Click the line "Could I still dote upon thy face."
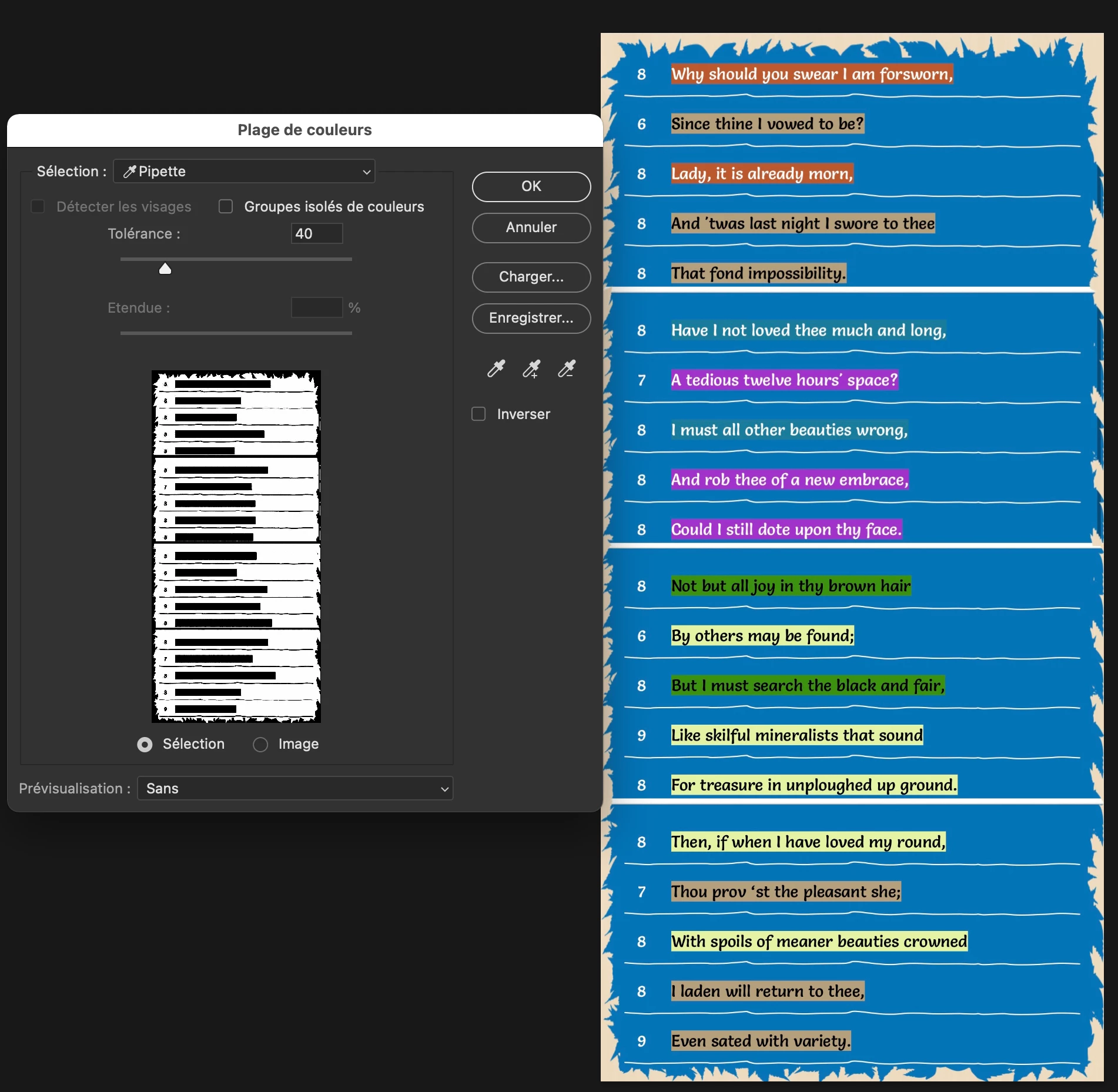 [786, 530]
